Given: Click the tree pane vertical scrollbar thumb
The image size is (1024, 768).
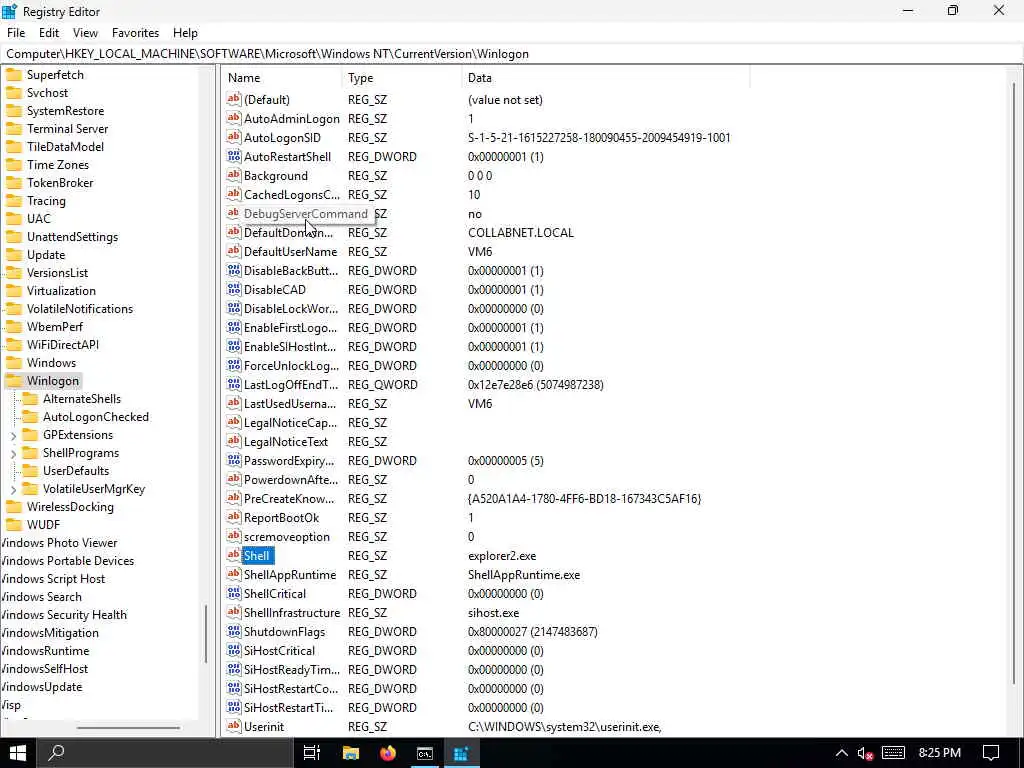Looking at the screenshot, I should click(x=206, y=633).
